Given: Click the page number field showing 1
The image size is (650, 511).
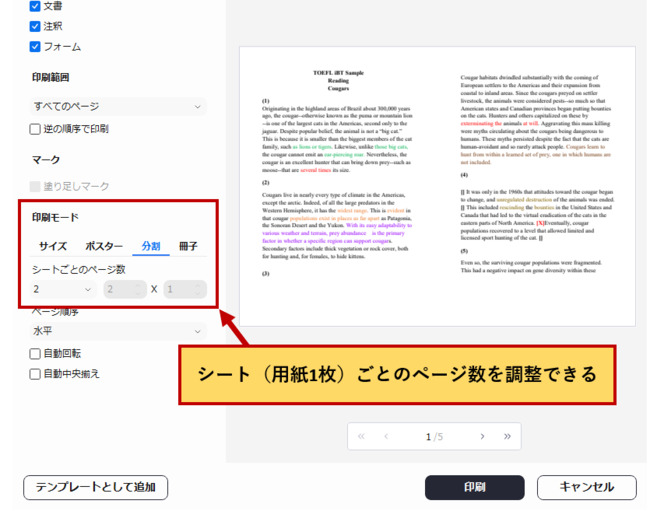Looking at the screenshot, I should (x=428, y=436).
